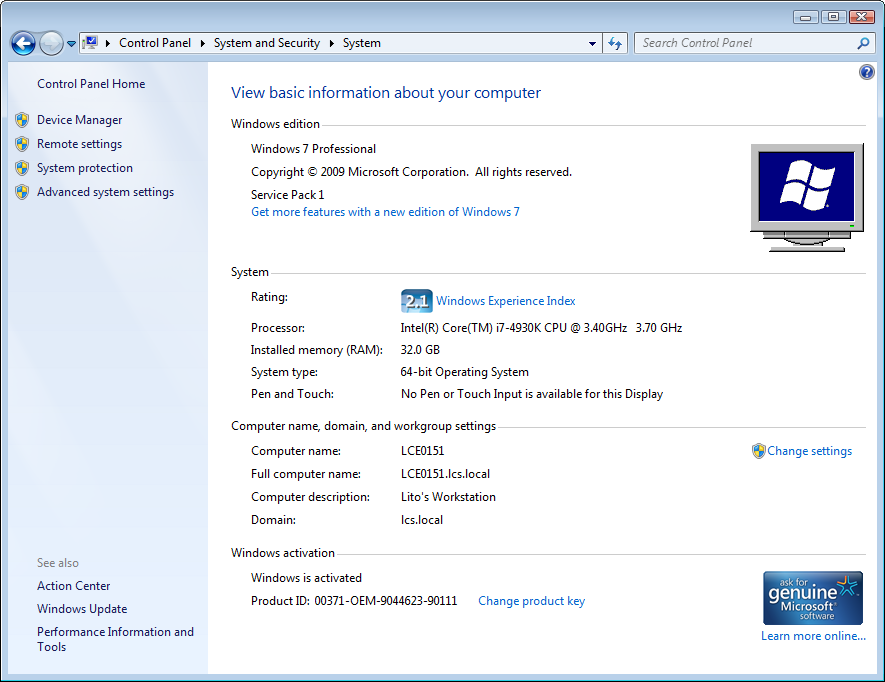Click Change settings link
The height and width of the screenshot is (682, 885).
pyautogui.click(x=809, y=451)
